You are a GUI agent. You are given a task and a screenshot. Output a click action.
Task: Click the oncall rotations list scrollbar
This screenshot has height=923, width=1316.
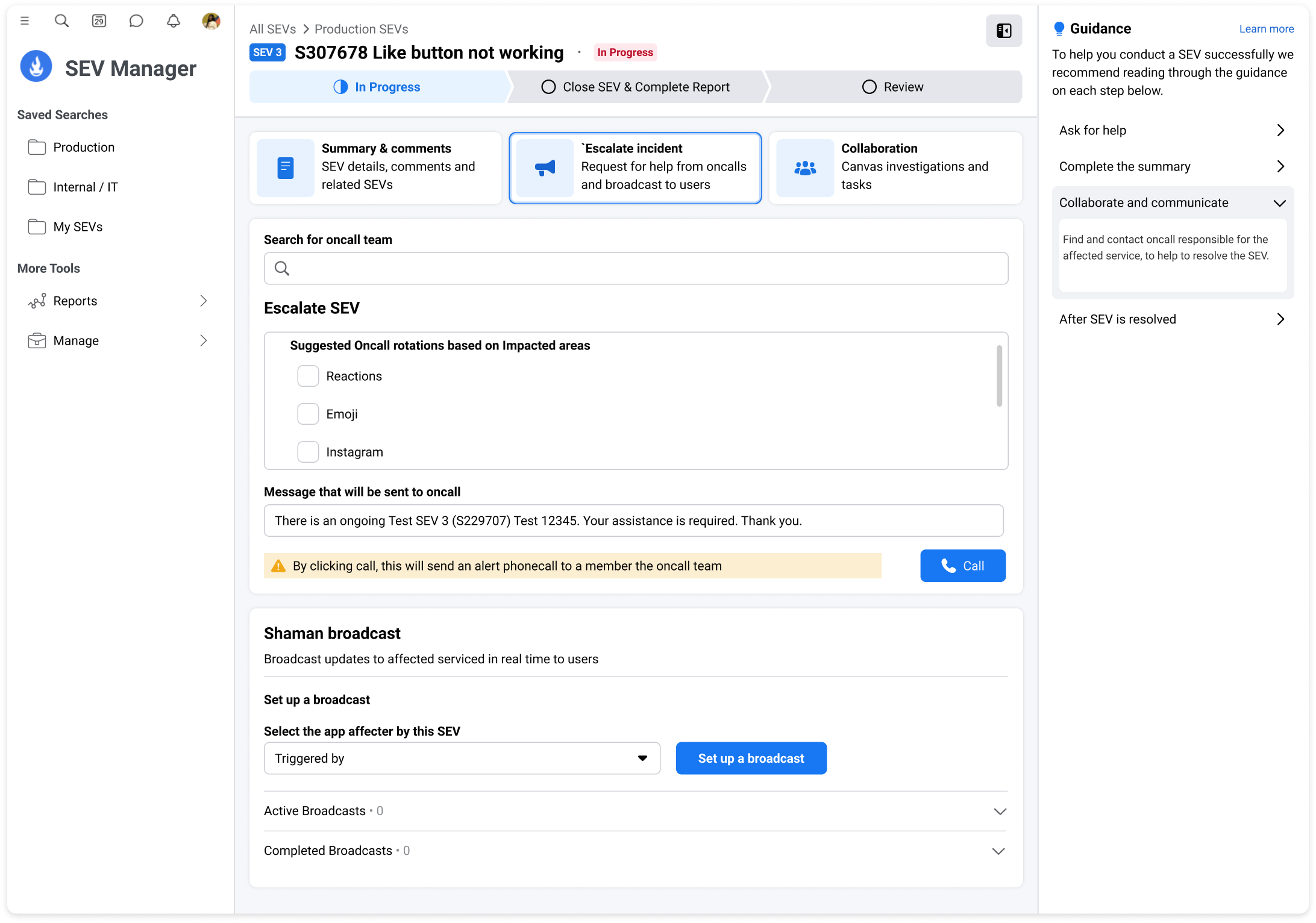click(999, 376)
